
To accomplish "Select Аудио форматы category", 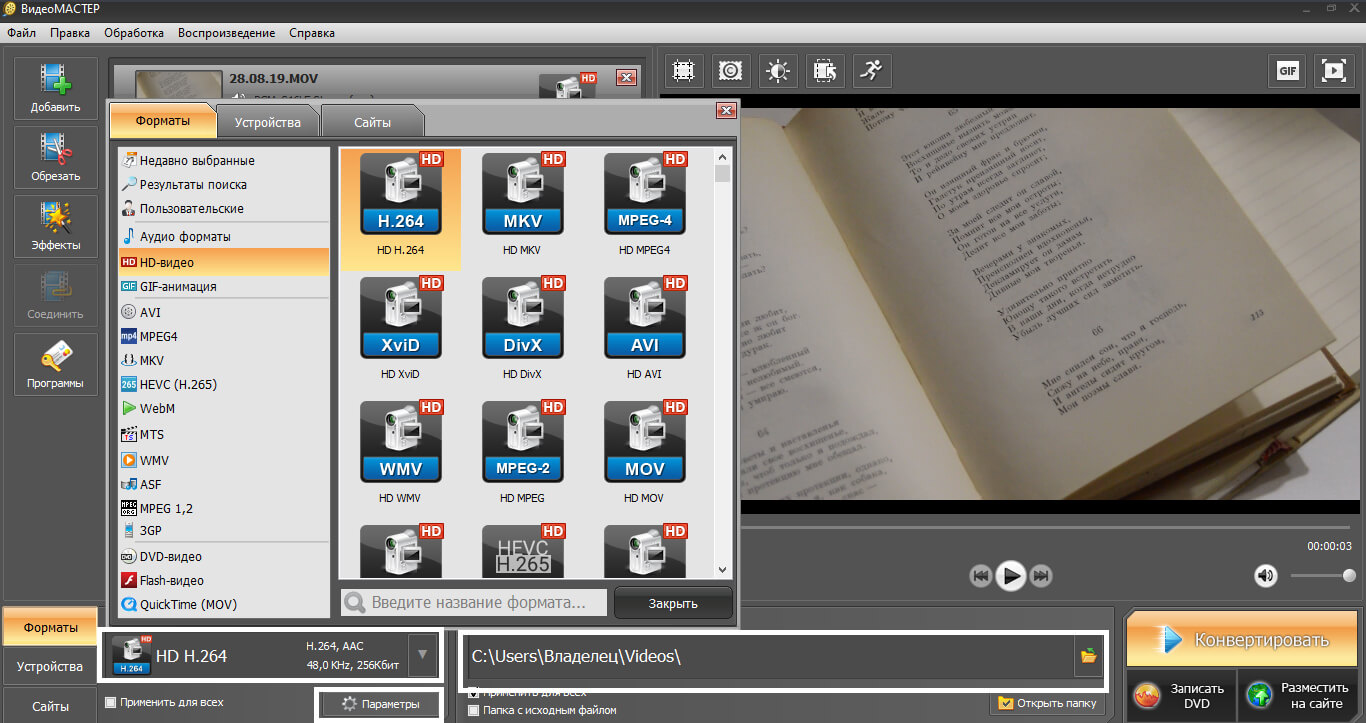I will point(224,236).
